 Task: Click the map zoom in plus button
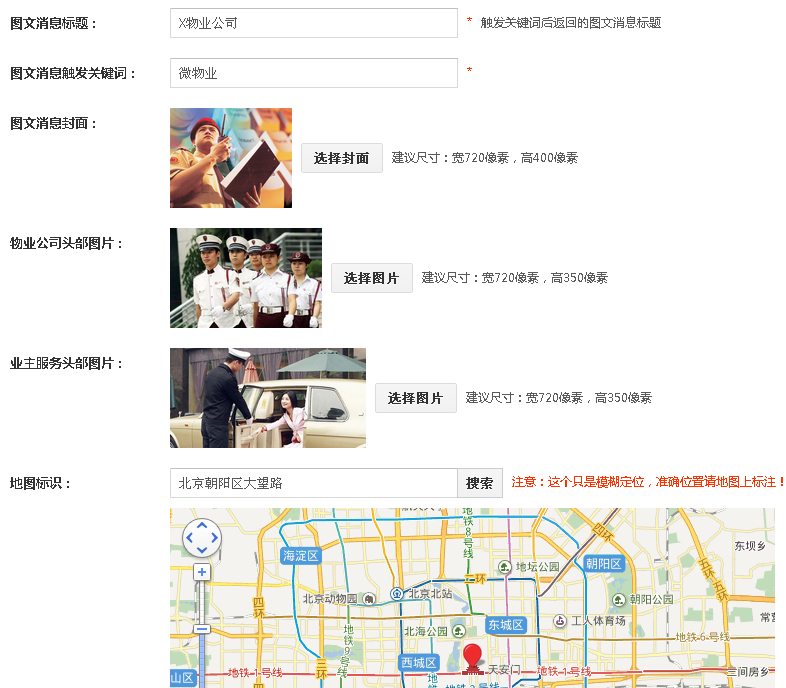tap(202, 572)
